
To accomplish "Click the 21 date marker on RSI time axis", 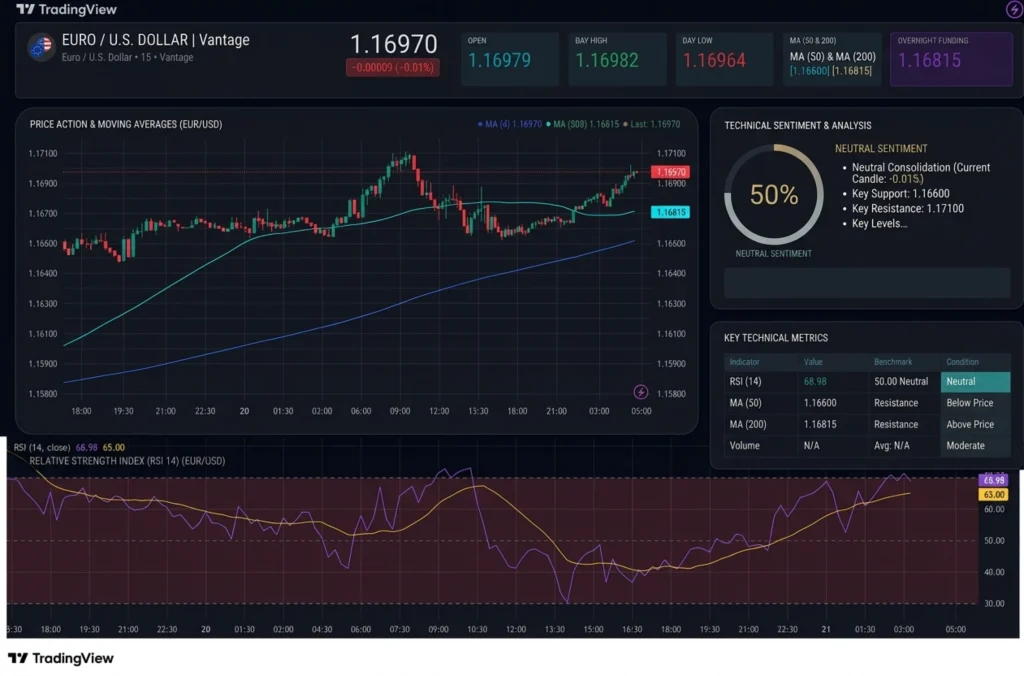I will (826, 629).
